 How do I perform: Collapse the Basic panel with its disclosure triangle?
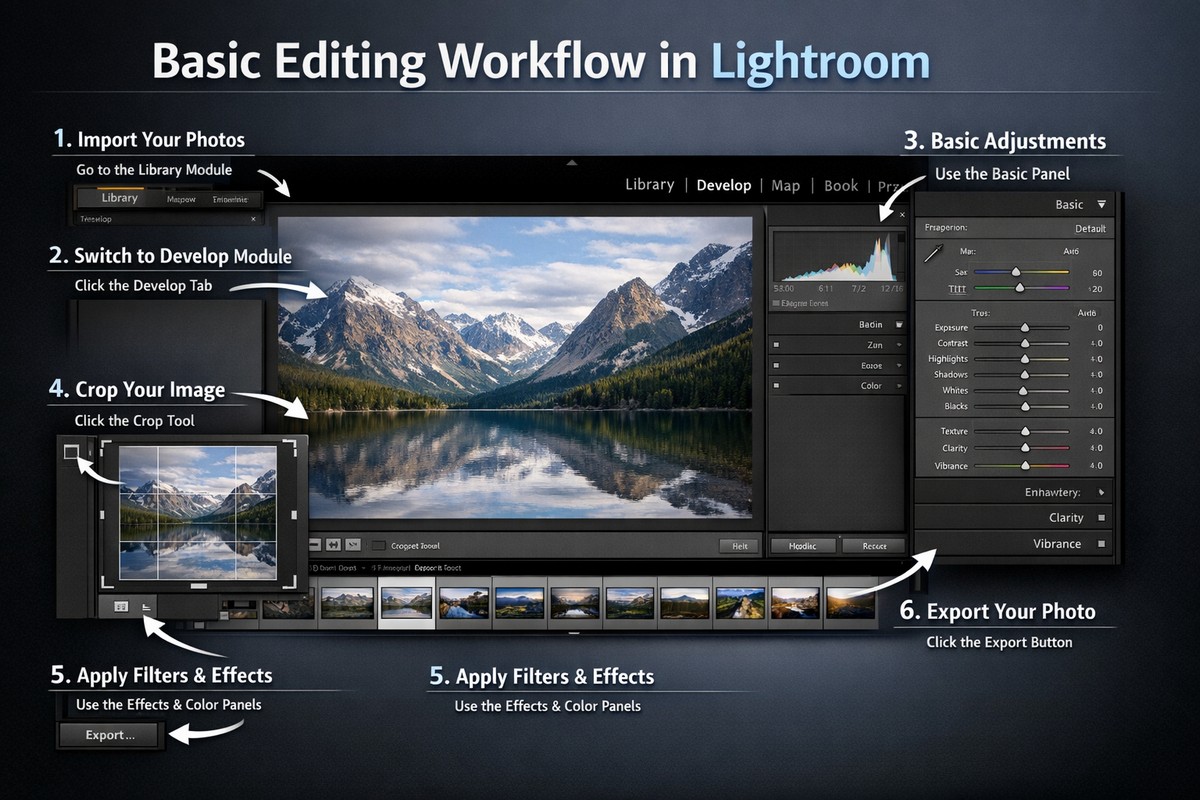click(1104, 204)
